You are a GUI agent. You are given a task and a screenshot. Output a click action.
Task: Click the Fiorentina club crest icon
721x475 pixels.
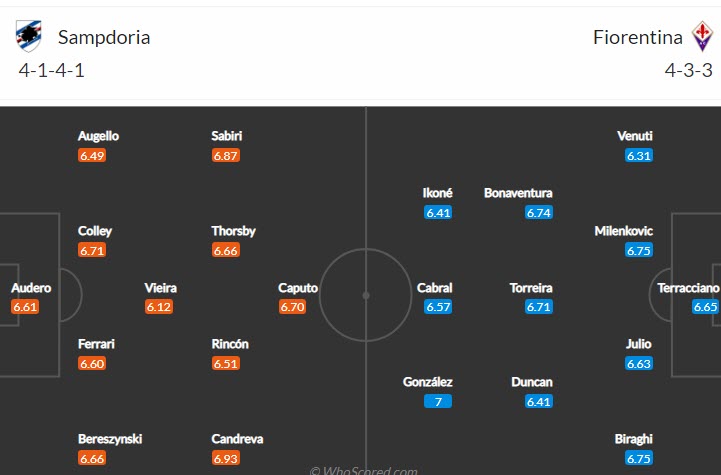coord(702,37)
